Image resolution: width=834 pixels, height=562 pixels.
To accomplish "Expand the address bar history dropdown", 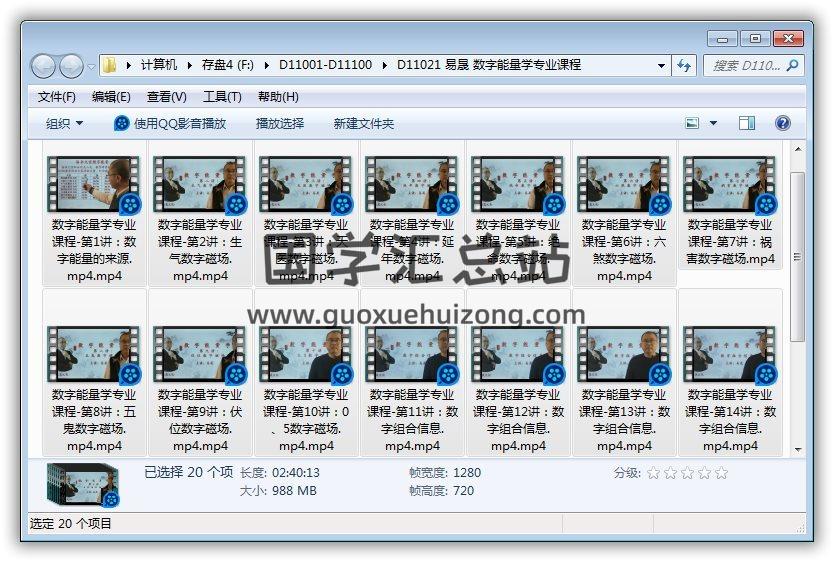I will pyautogui.click(x=662, y=65).
